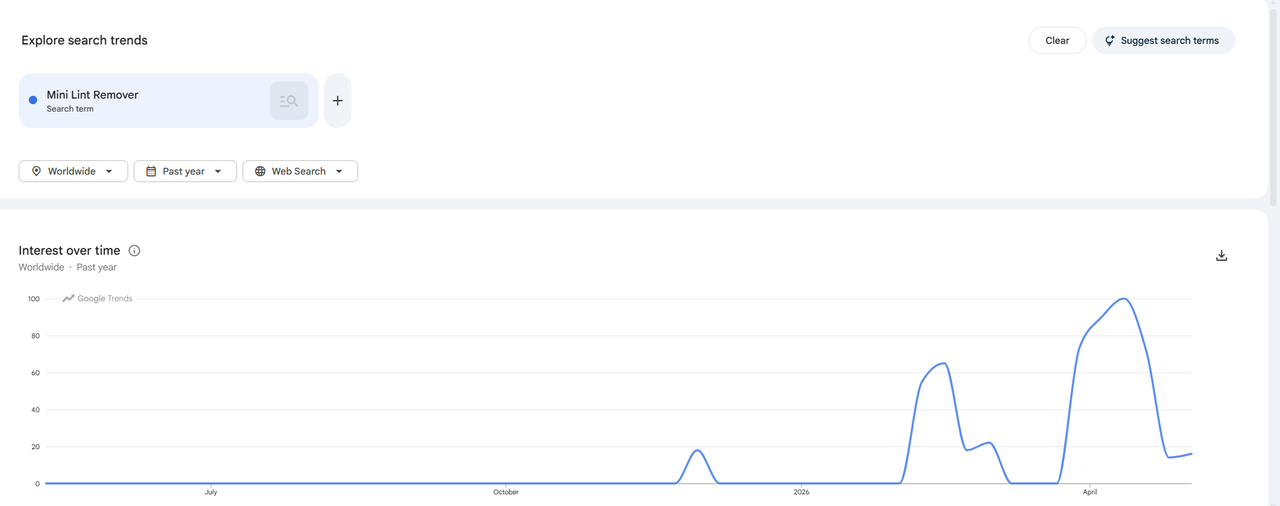Image resolution: width=1280 pixels, height=506 pixels.
Task: Click the calendar icon on Past year
Action: pos(151,171)
